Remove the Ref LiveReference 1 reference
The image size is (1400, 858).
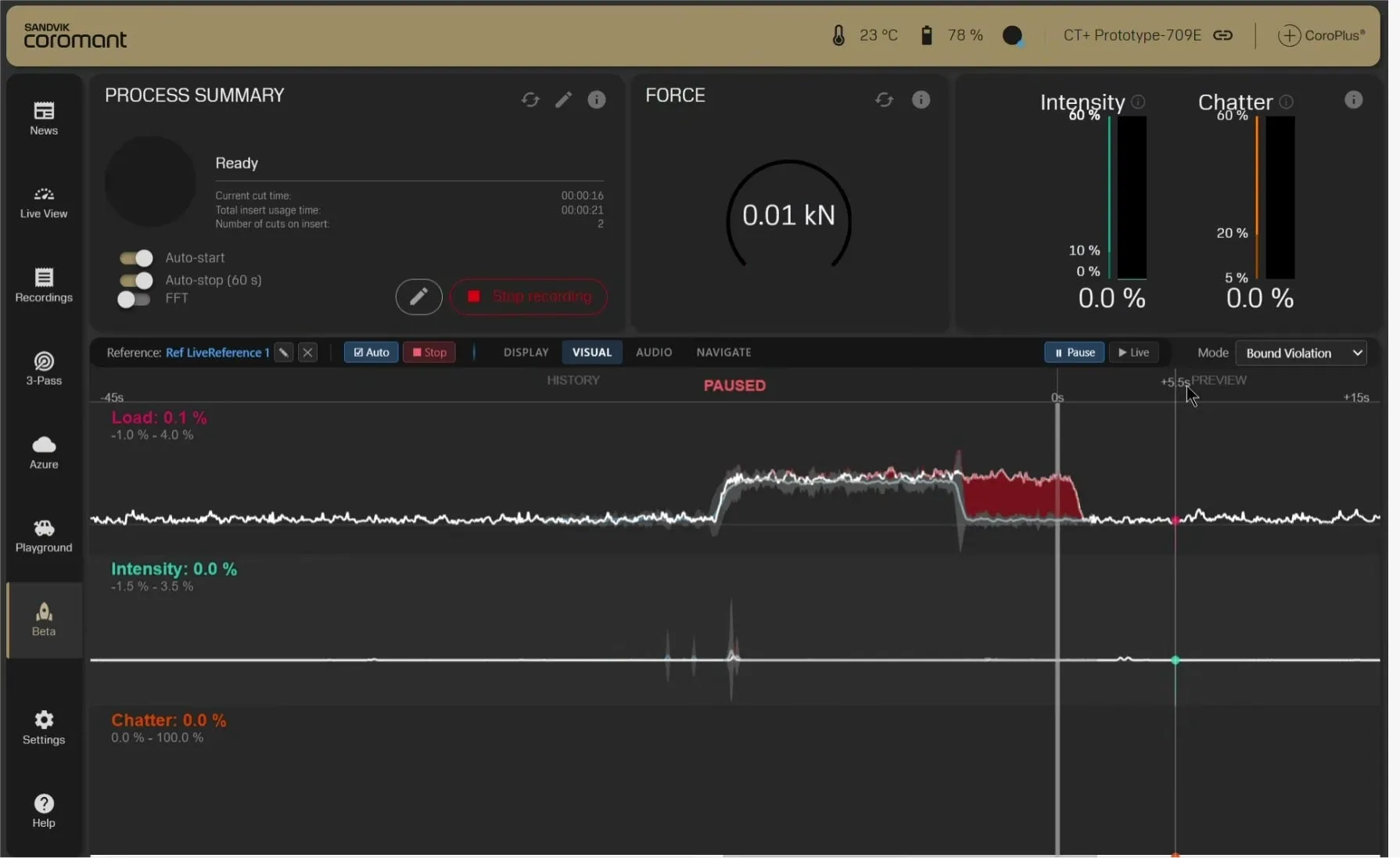(308, 353)
